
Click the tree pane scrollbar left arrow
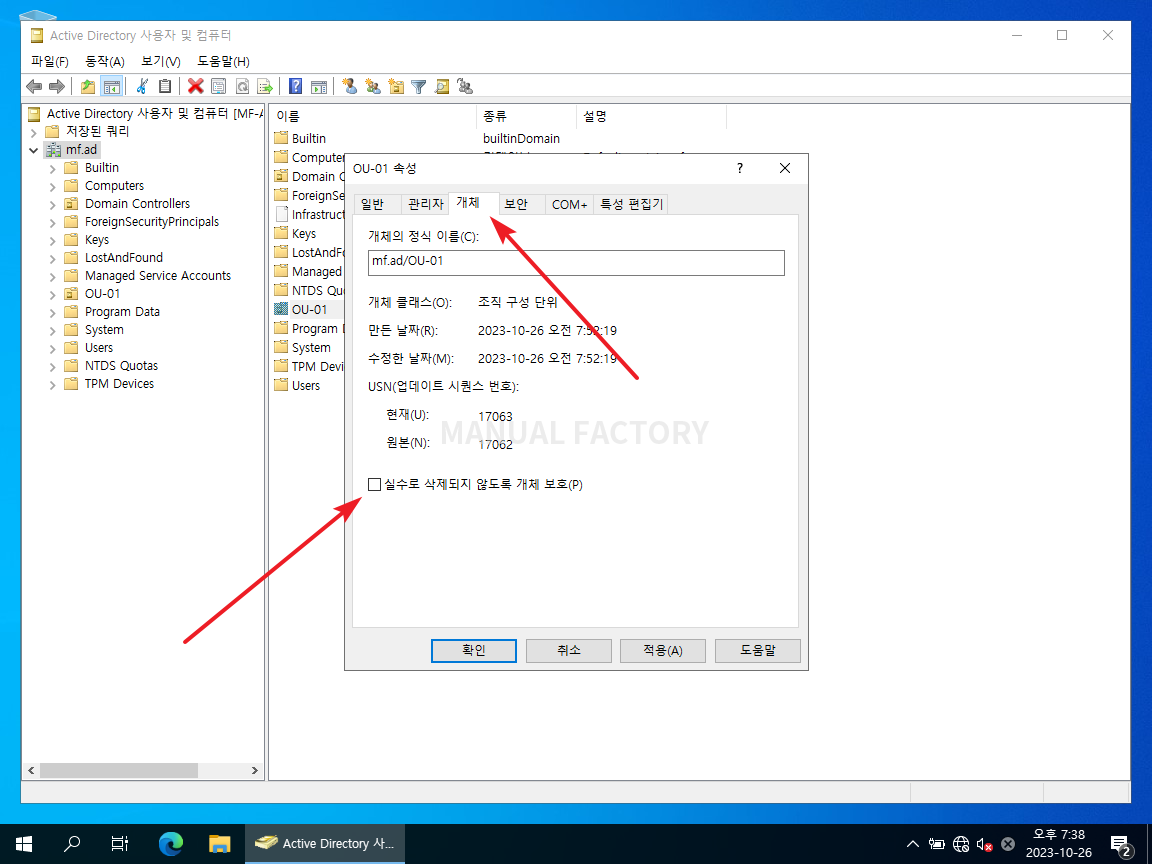[x=31, y=771]
